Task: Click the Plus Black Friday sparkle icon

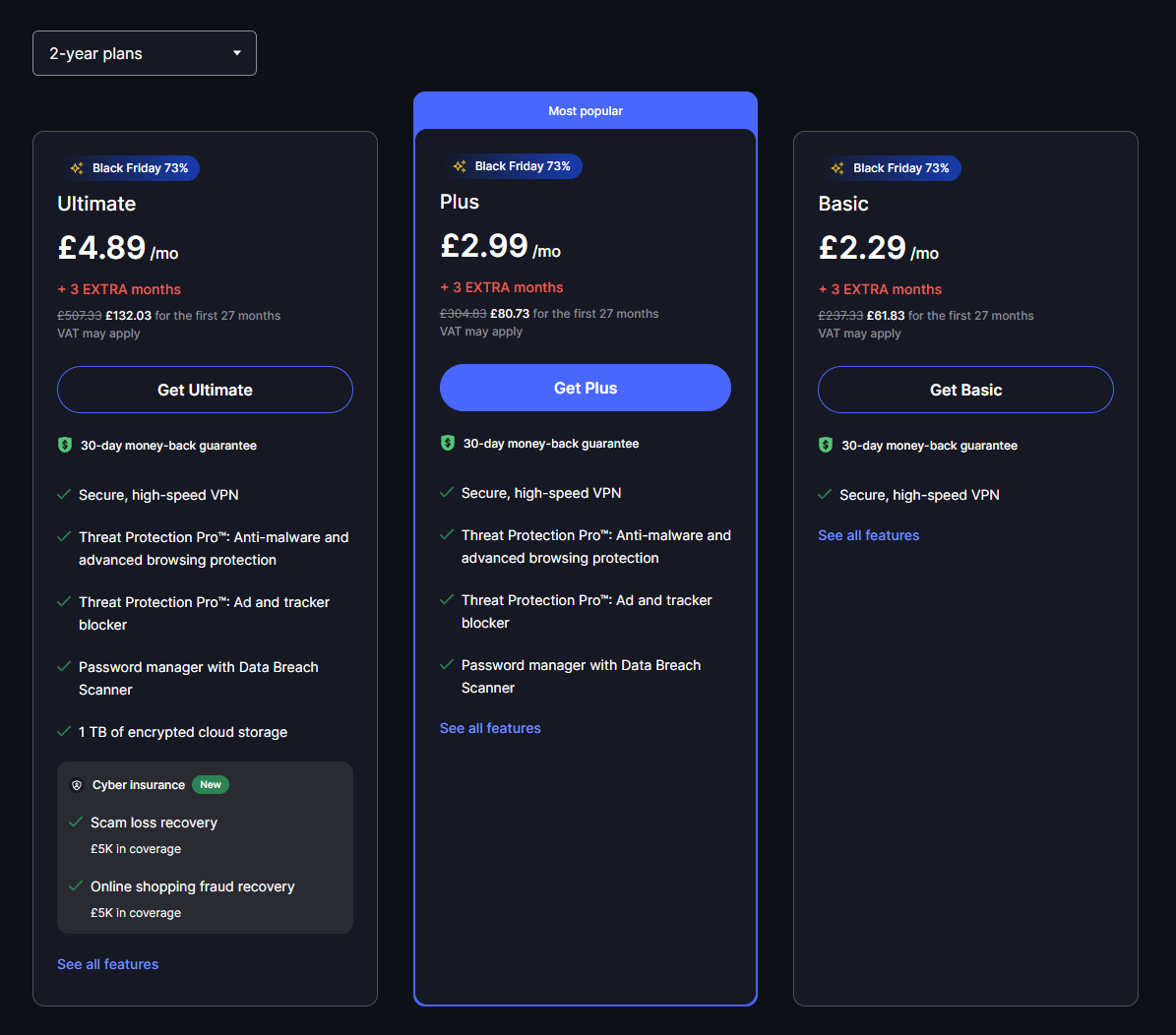Action: [460, 166]
